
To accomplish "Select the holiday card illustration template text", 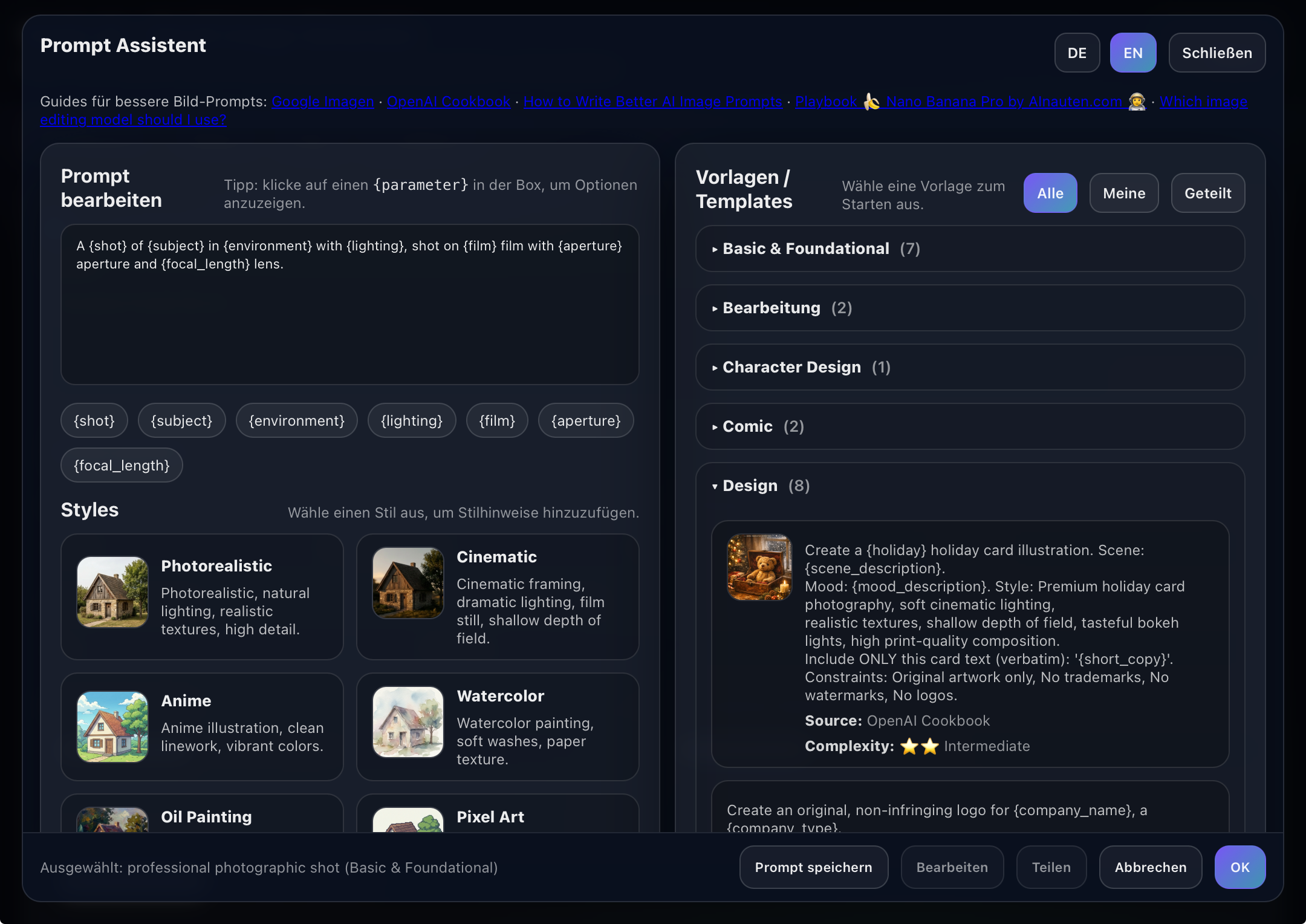I will click(x=995, y=622).
